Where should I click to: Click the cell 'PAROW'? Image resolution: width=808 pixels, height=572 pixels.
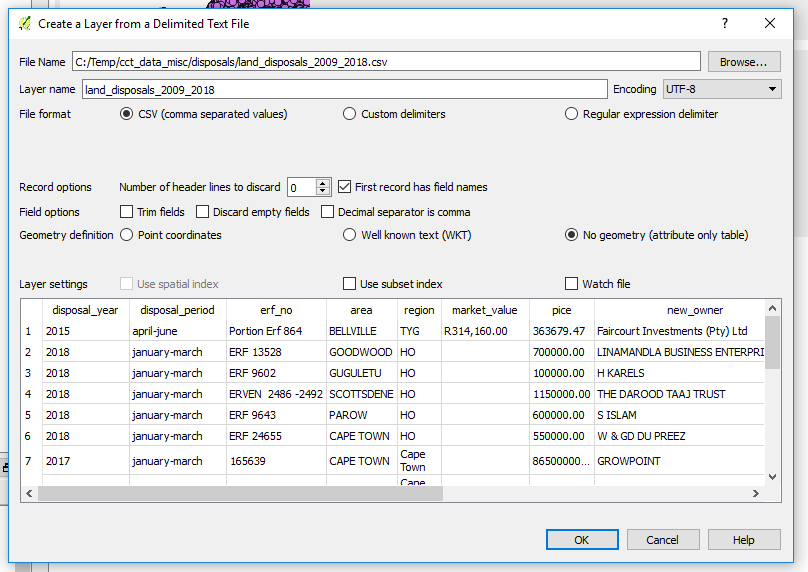pyautogui.click(x=361, y=415)
